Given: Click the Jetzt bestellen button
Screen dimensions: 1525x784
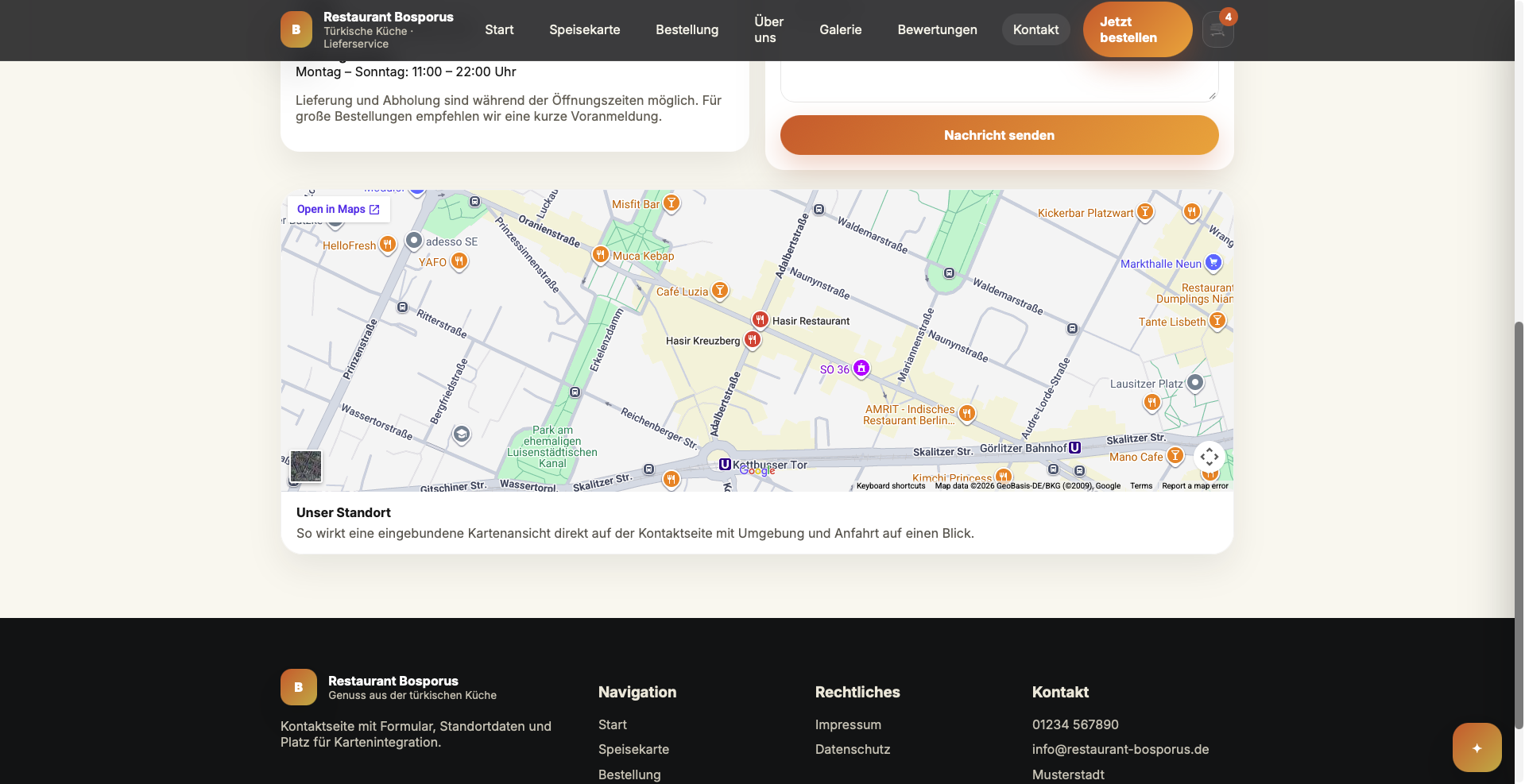Looking at the screenshot, I should pos(1137,29).
